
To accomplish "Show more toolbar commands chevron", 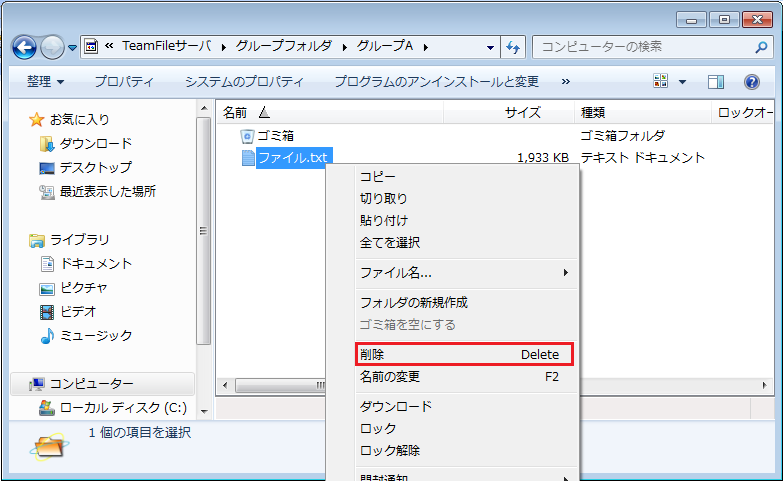I will [566, 82].
